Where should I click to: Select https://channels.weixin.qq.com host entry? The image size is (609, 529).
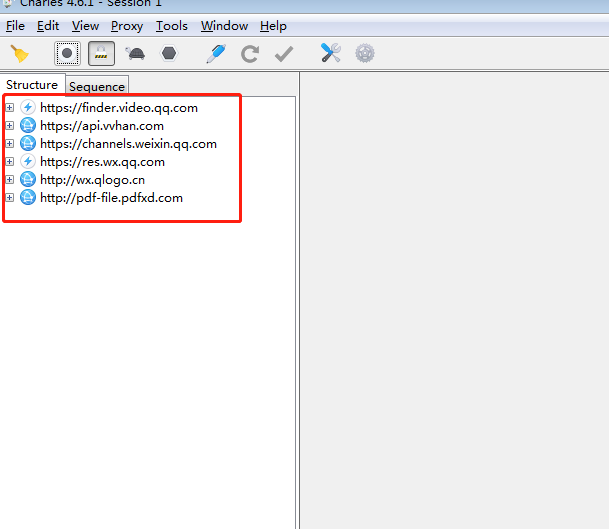(128, 144)
